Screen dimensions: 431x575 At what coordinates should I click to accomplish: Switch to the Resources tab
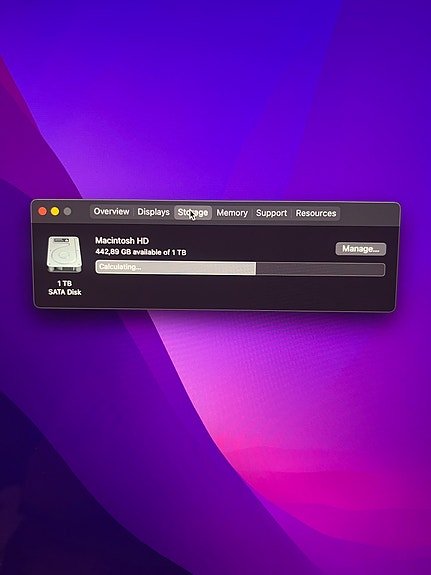(316, 213)
